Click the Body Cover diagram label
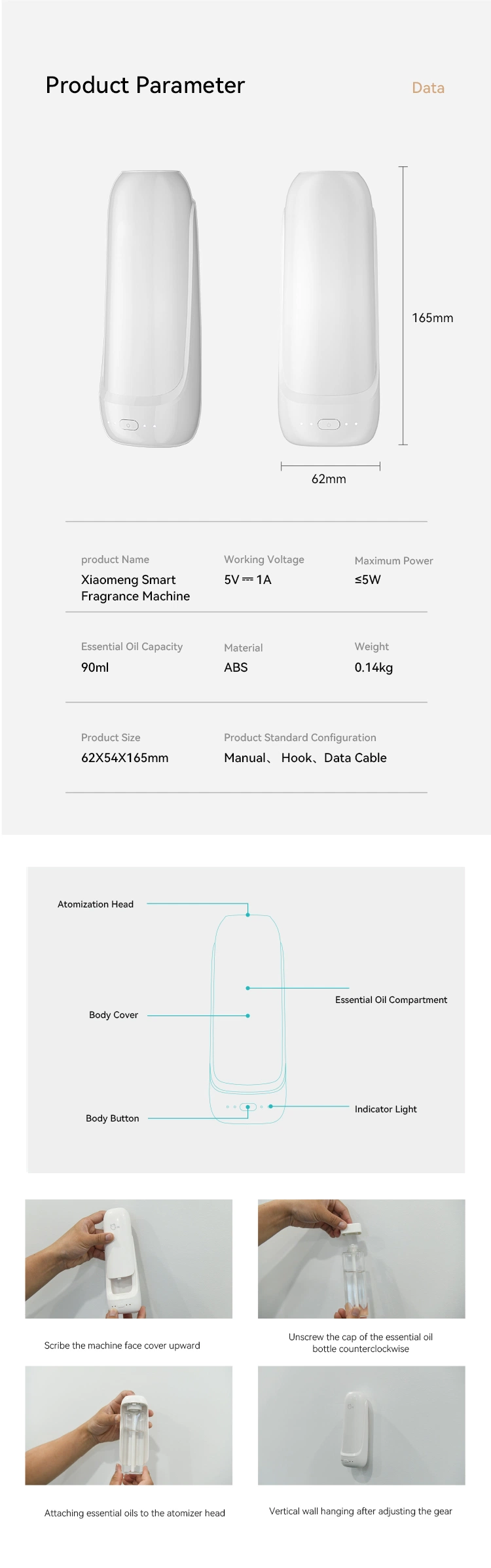This screenshot has width=491, height=1568. [x=113, y=1015]
